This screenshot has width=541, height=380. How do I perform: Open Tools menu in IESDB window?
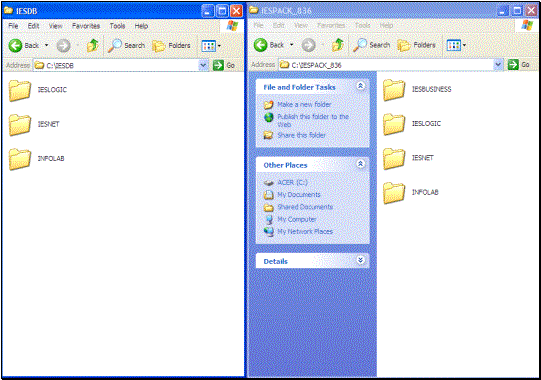[x=117, y=26]
